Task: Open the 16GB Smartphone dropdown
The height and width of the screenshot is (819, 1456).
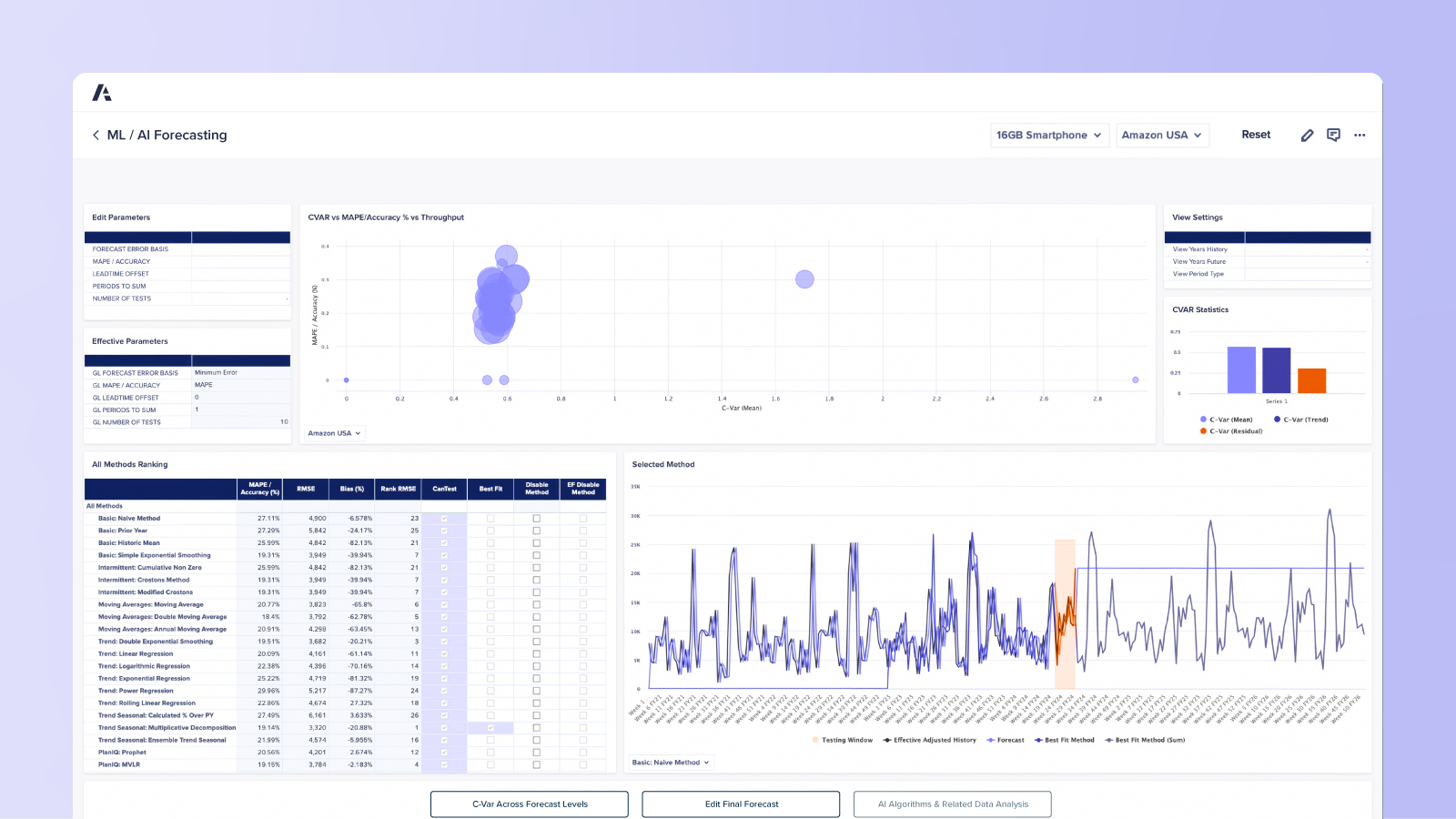Action: coord(1049,135)
